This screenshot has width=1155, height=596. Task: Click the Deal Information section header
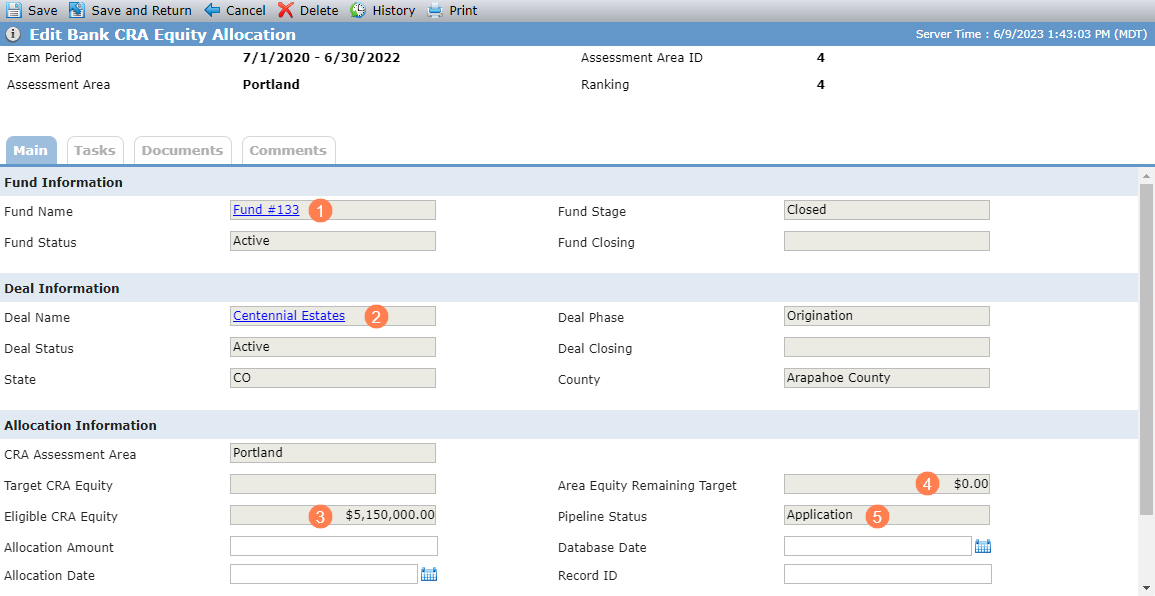[x=569, y=288]
